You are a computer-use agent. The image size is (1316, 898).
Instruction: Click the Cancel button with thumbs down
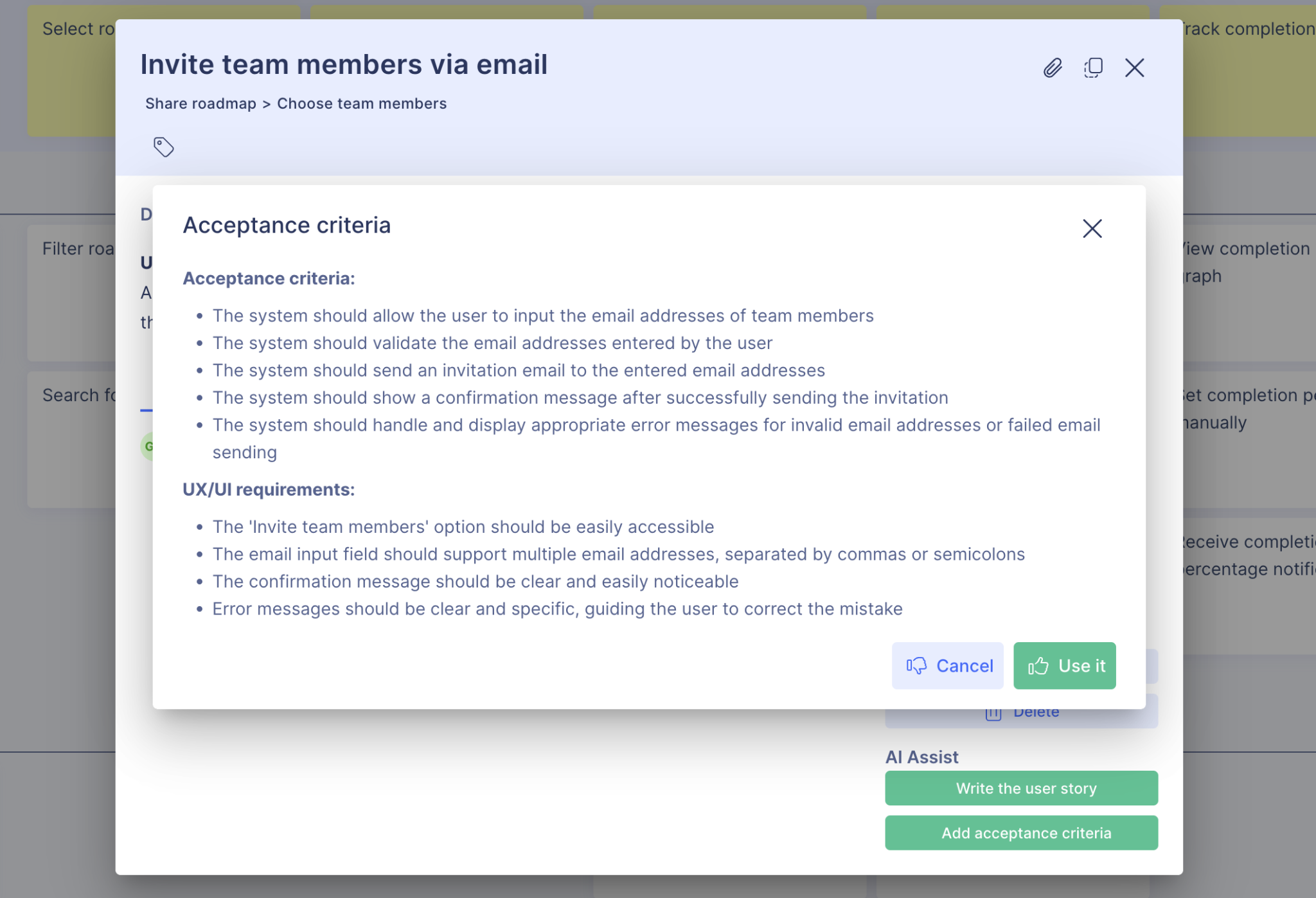[947, 665]
